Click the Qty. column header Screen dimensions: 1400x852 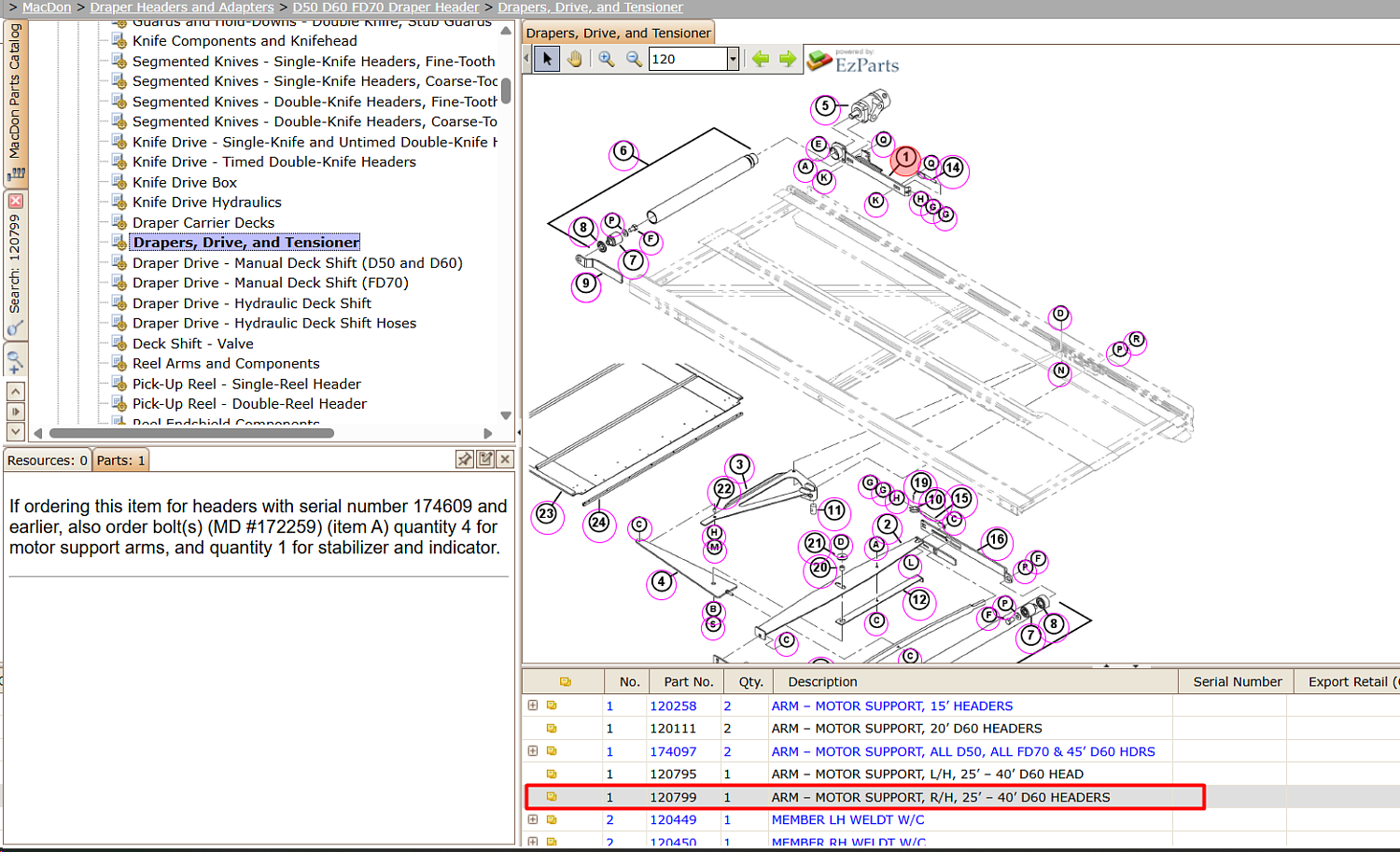(750, 682)
